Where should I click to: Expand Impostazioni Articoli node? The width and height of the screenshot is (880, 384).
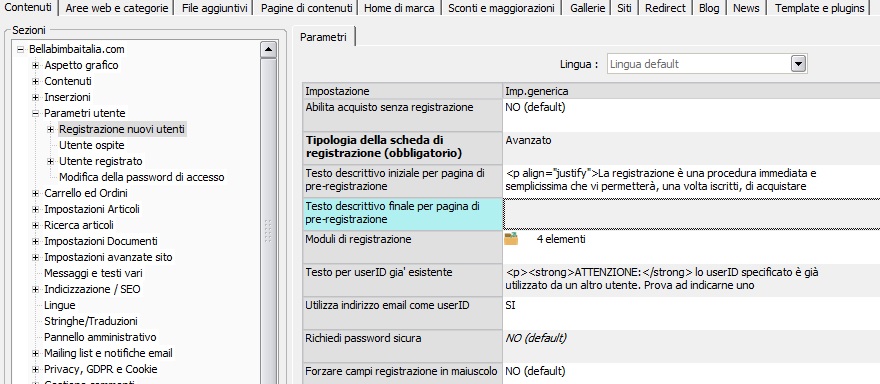pos(35,209)
